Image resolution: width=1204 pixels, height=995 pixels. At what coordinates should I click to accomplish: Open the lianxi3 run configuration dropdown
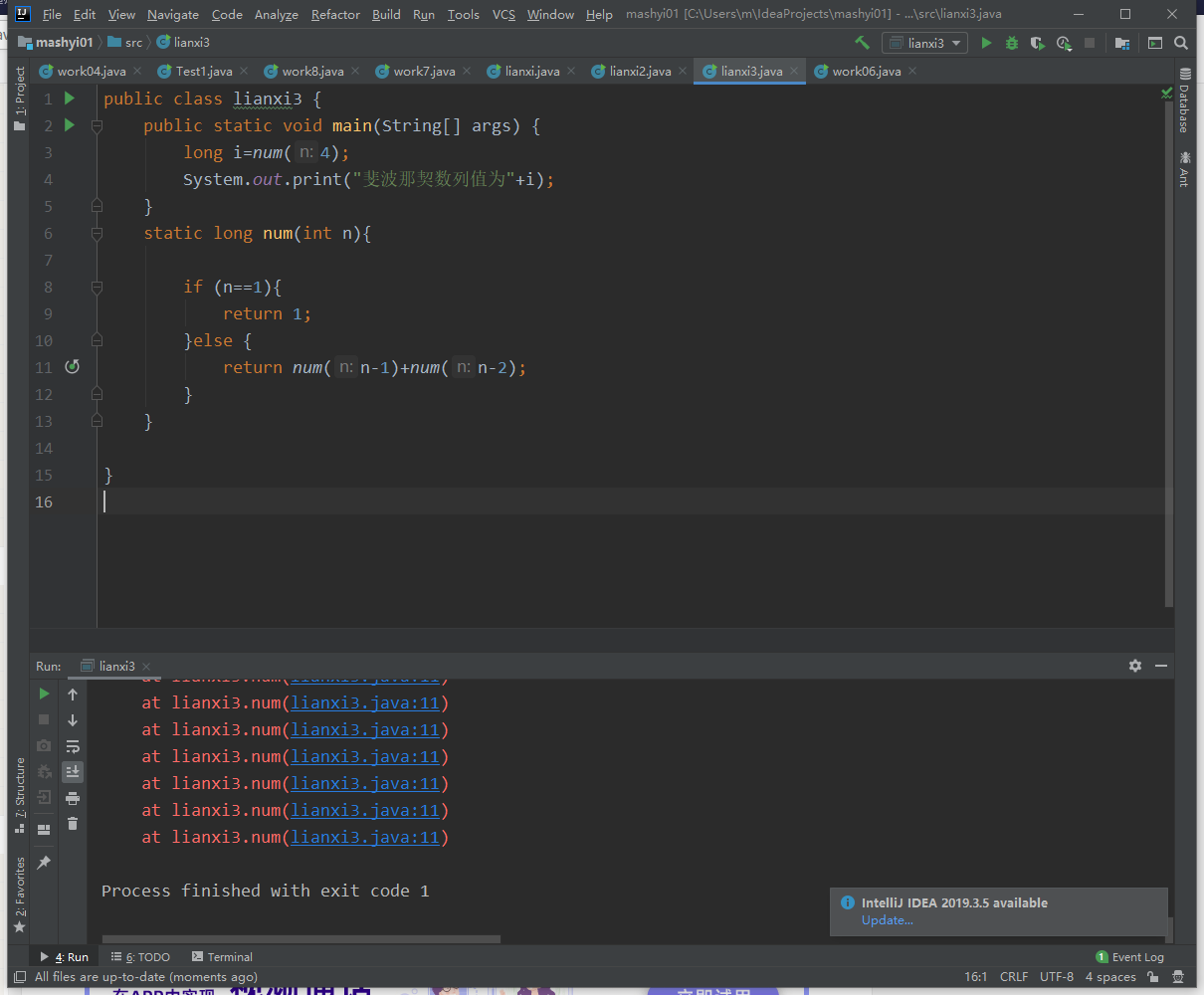coord(924,43)
